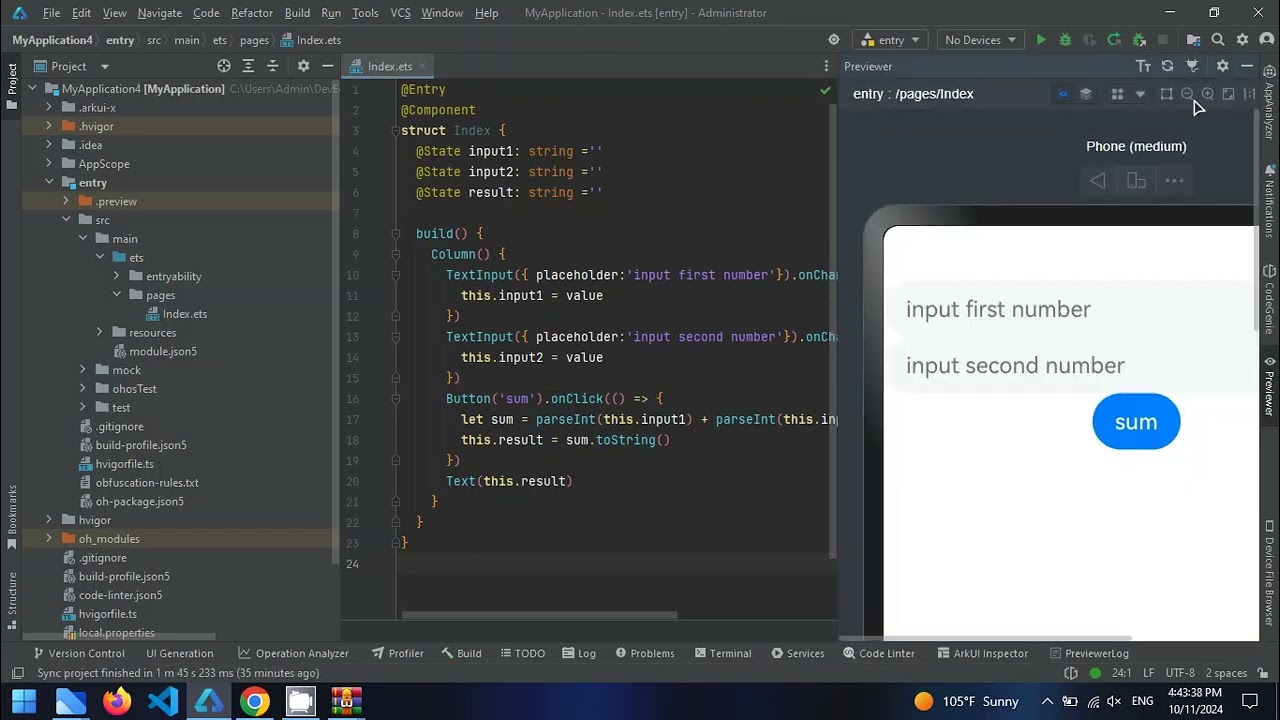
Task: Open the entry run configuration dropdown
Action: coord(891,40)
